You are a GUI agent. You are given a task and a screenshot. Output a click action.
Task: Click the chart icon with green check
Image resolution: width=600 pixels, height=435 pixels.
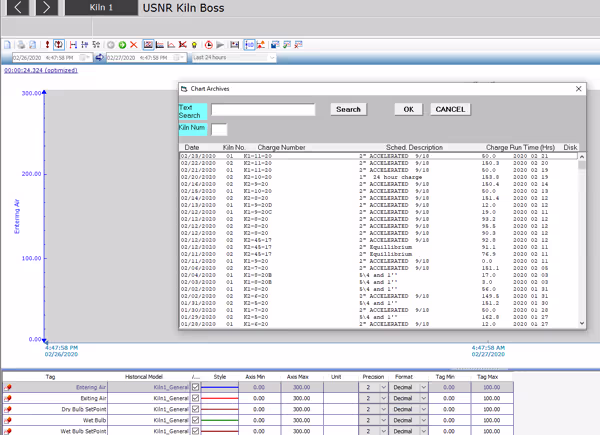click(287, 45)
